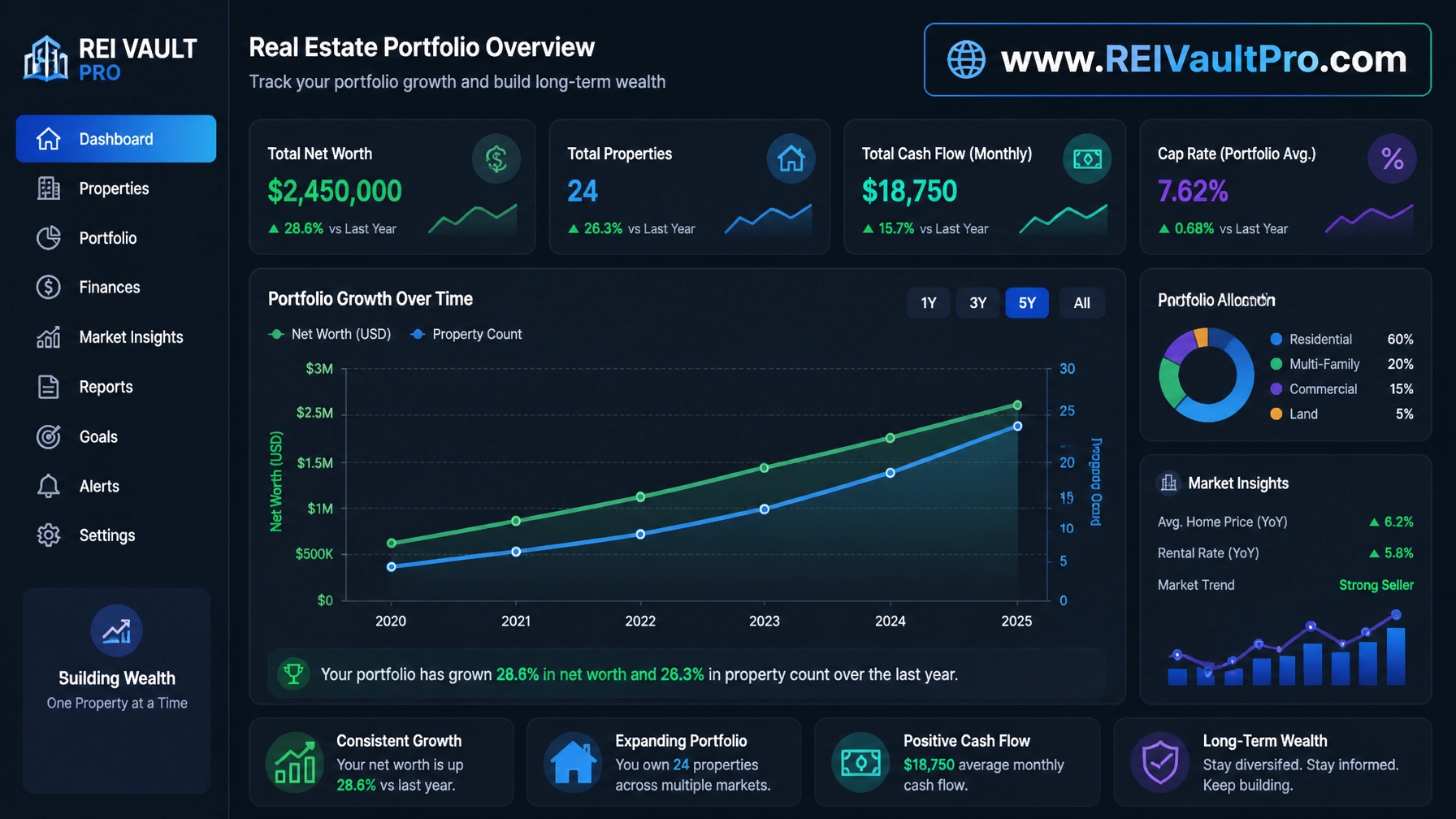The image size is (1456, 819).
Task: Click the Dashboard home icon
Action: pos(49,139)
